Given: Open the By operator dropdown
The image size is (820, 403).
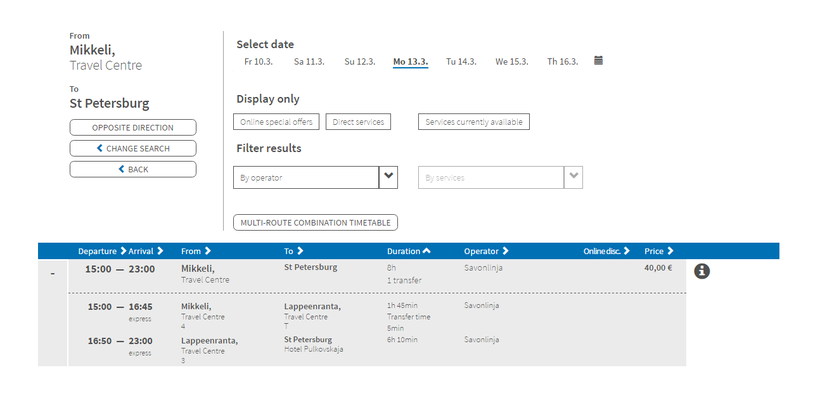Looking at the screenshot, I should (x=389, y=177).
